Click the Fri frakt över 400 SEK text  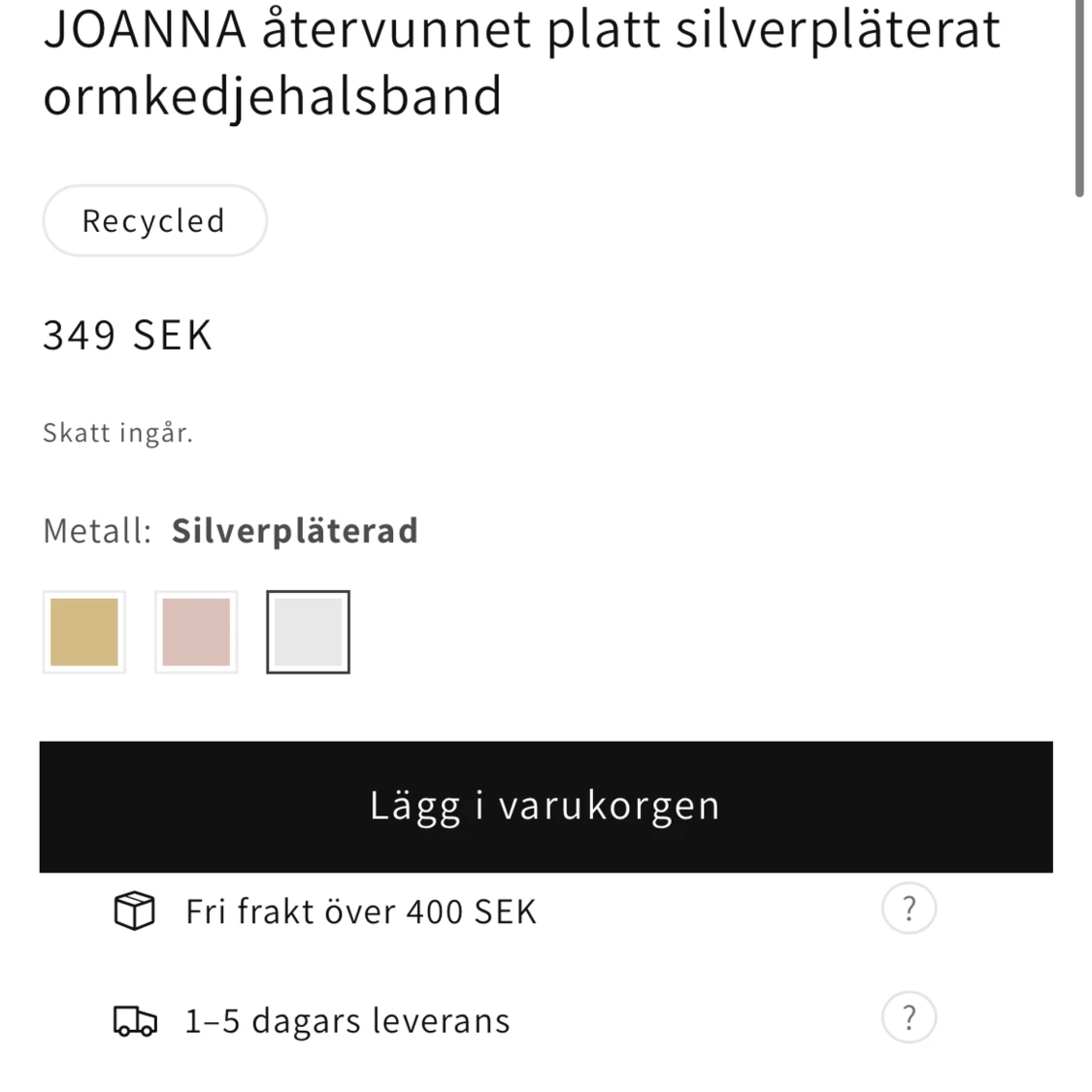tap(361, 912)
